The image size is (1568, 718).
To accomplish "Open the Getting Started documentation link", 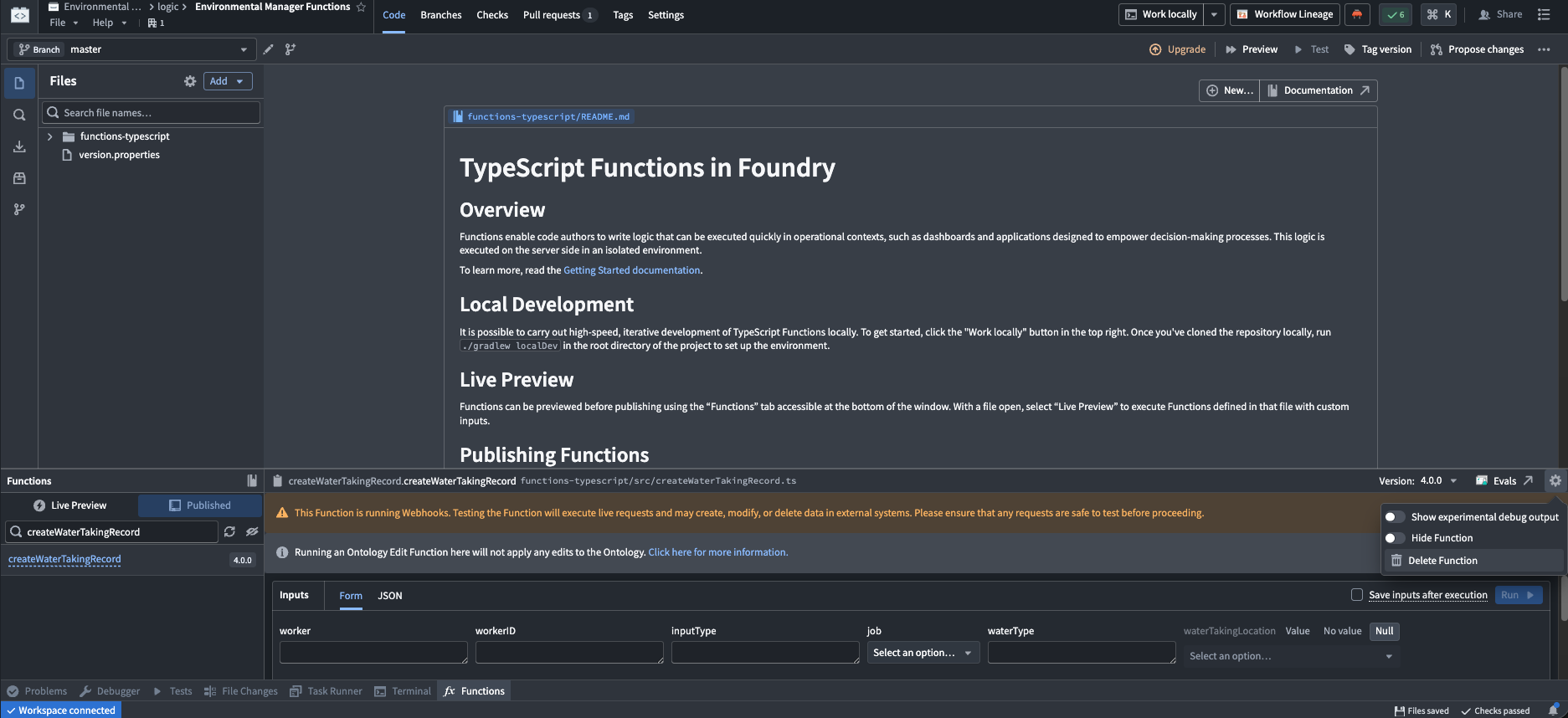I will tap(631, 270).
